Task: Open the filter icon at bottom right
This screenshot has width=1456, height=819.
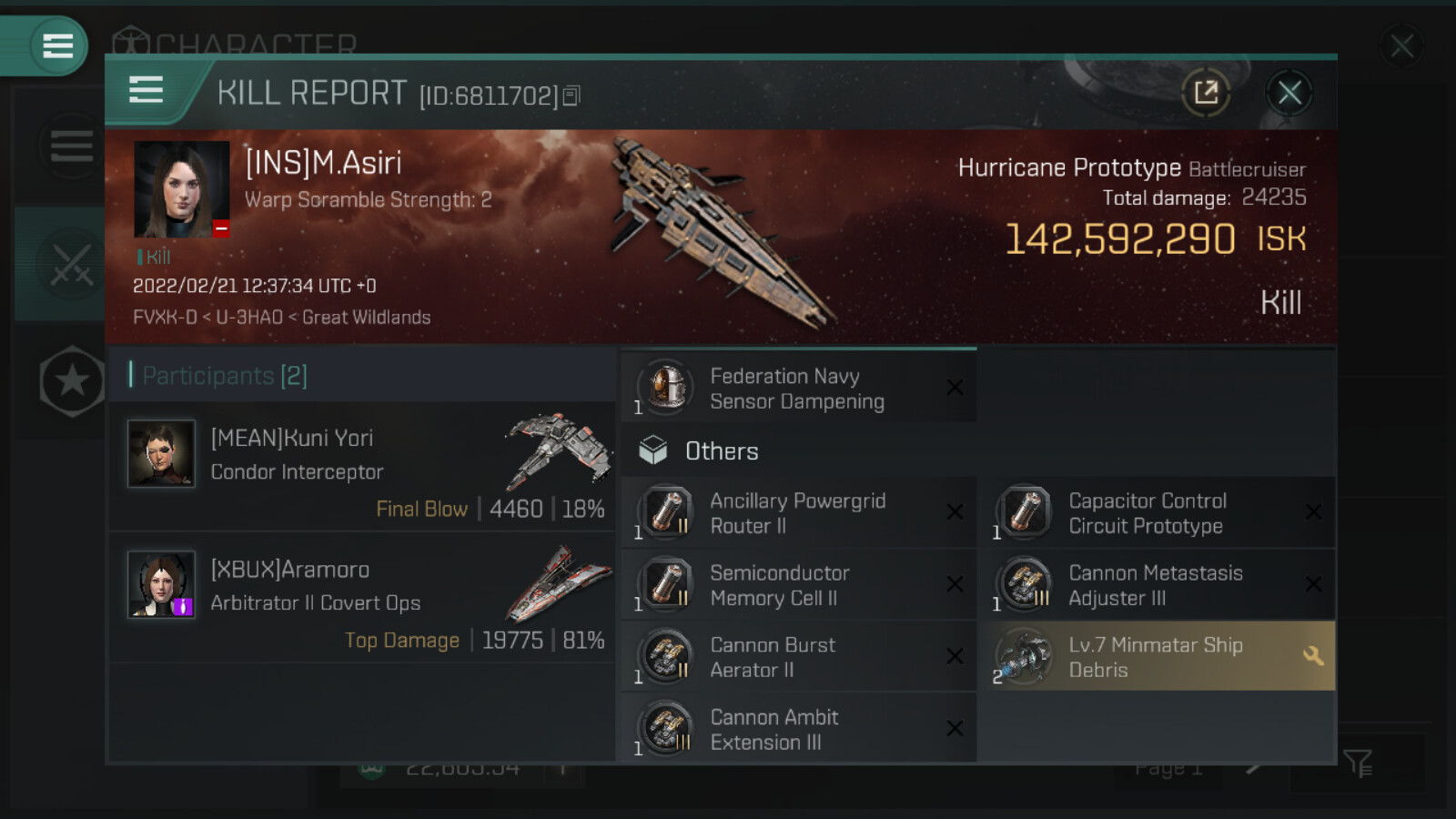Action: (1357, 763)
